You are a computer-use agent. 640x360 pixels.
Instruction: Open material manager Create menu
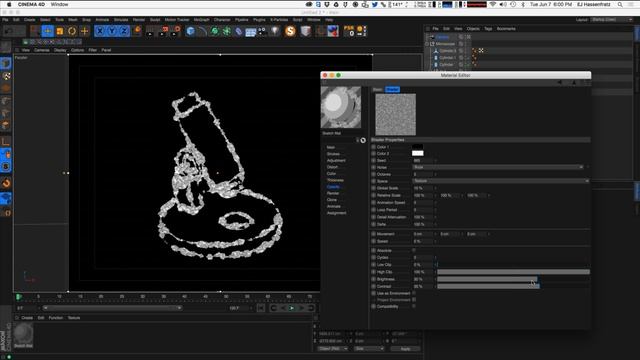coord(27,318)
